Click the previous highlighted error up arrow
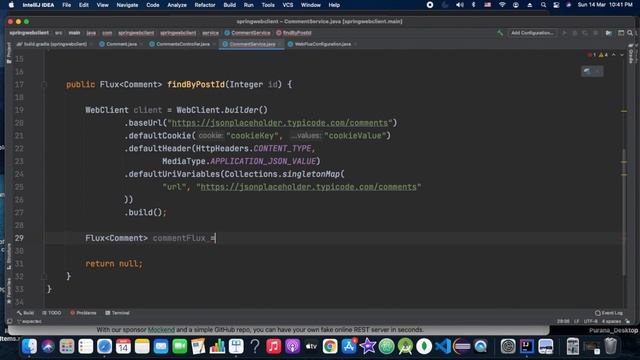640x360 pixels. [x=613, y=55]
